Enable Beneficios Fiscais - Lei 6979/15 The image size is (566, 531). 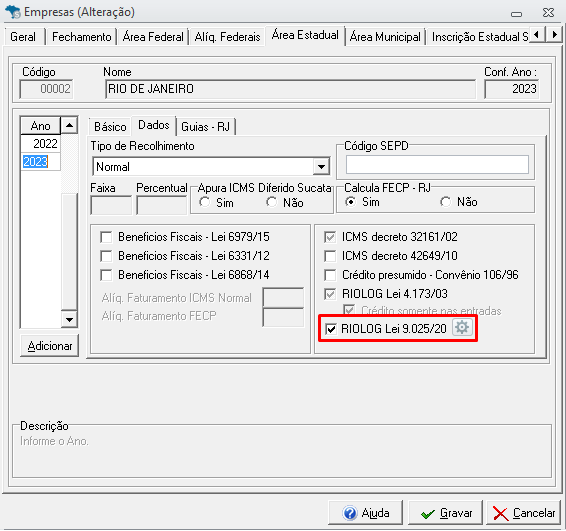tap(106, 237)
